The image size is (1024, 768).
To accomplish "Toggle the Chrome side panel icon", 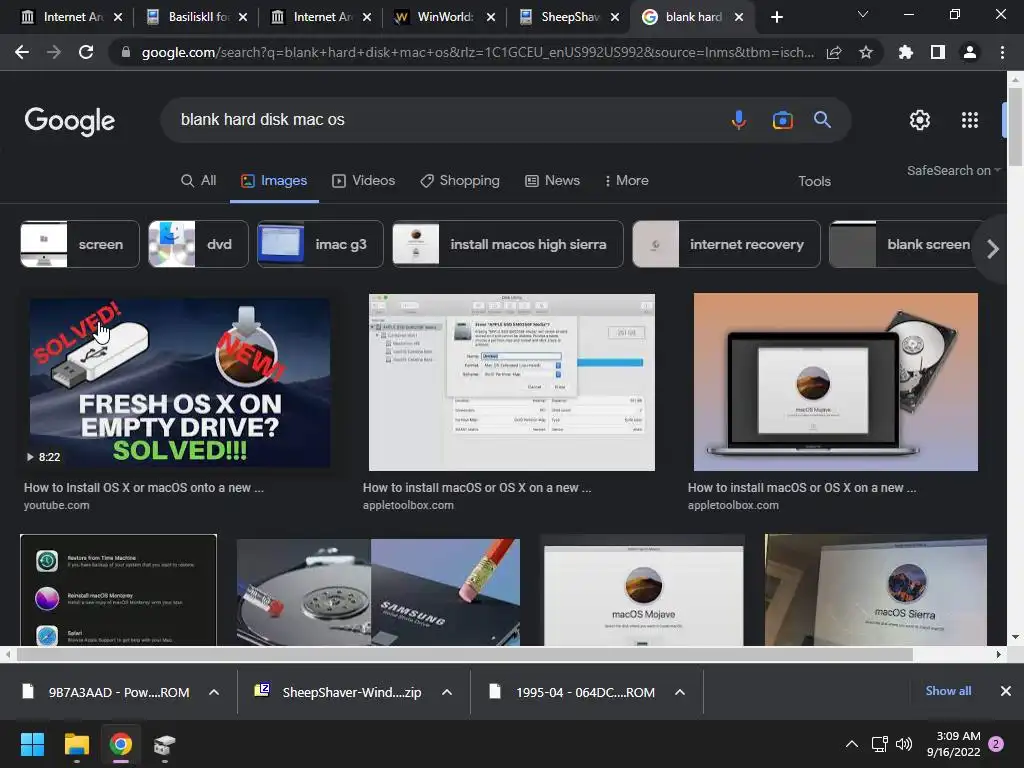I will click(938, 52).
